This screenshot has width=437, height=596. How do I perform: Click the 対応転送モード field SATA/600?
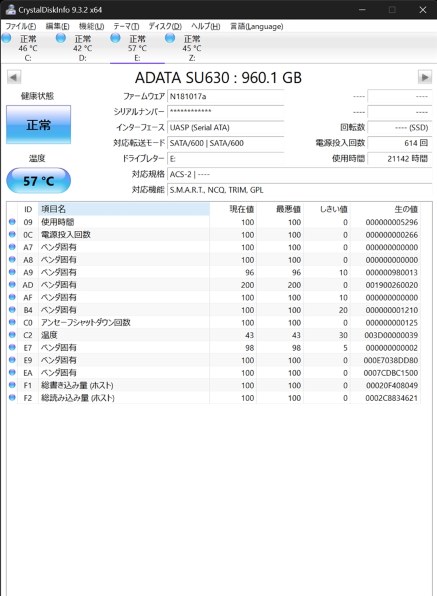[226, 143]
